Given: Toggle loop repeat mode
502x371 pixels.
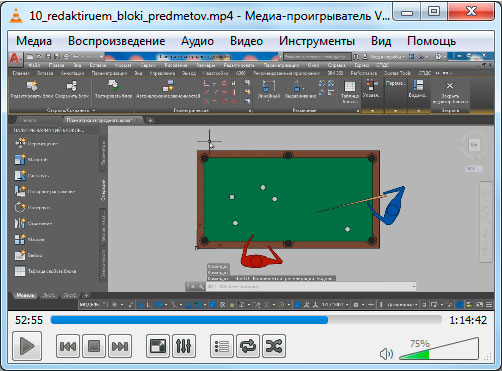Looking at the screenshot, I should point(248,346).
